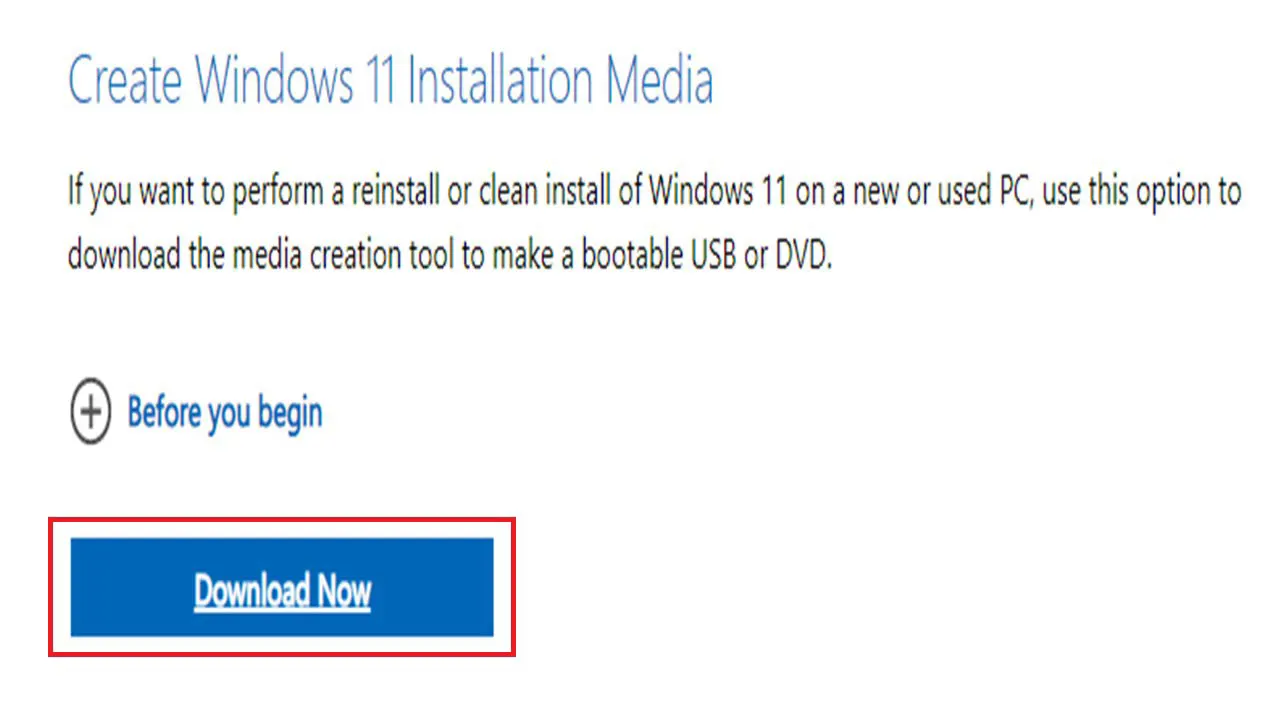Click the circled plus icon
The image size is (1280, 720).
pos(90,411)
